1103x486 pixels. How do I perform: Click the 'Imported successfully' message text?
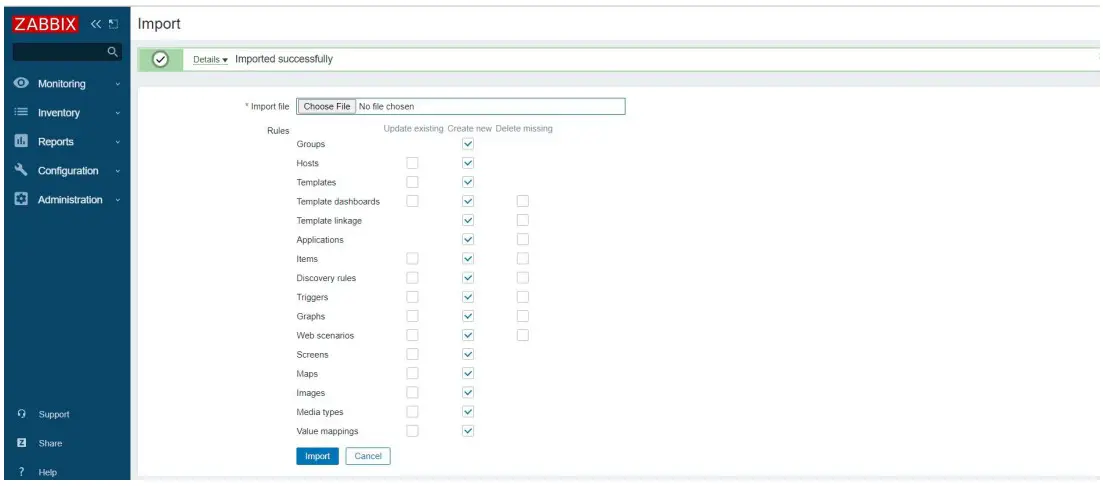point(283,59)
